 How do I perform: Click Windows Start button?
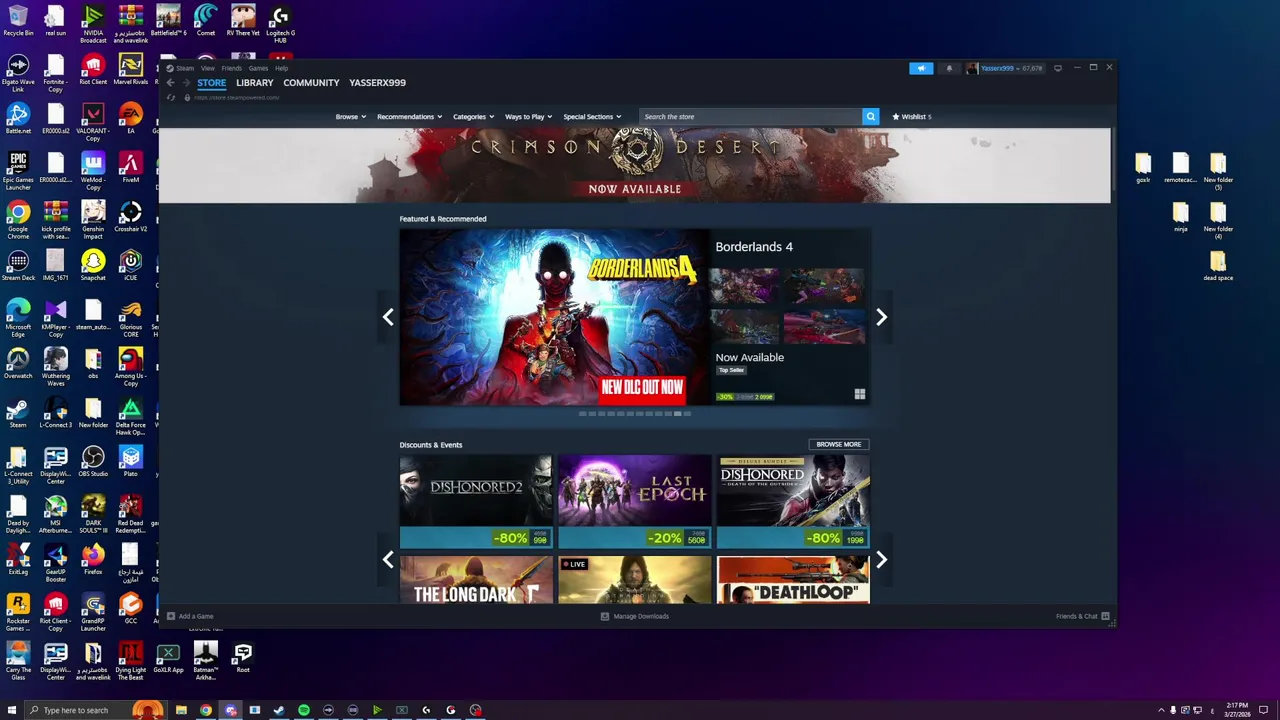[12, 710]
